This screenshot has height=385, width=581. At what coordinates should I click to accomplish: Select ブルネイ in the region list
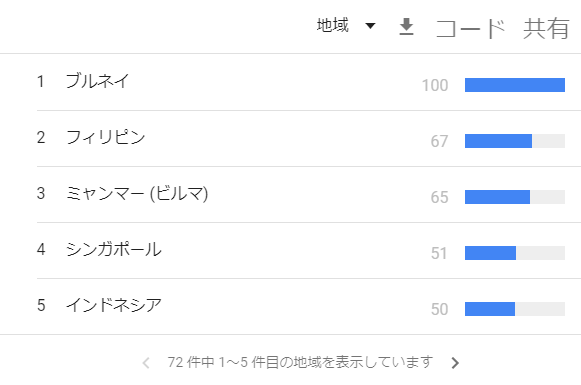[x=97, y=81]
